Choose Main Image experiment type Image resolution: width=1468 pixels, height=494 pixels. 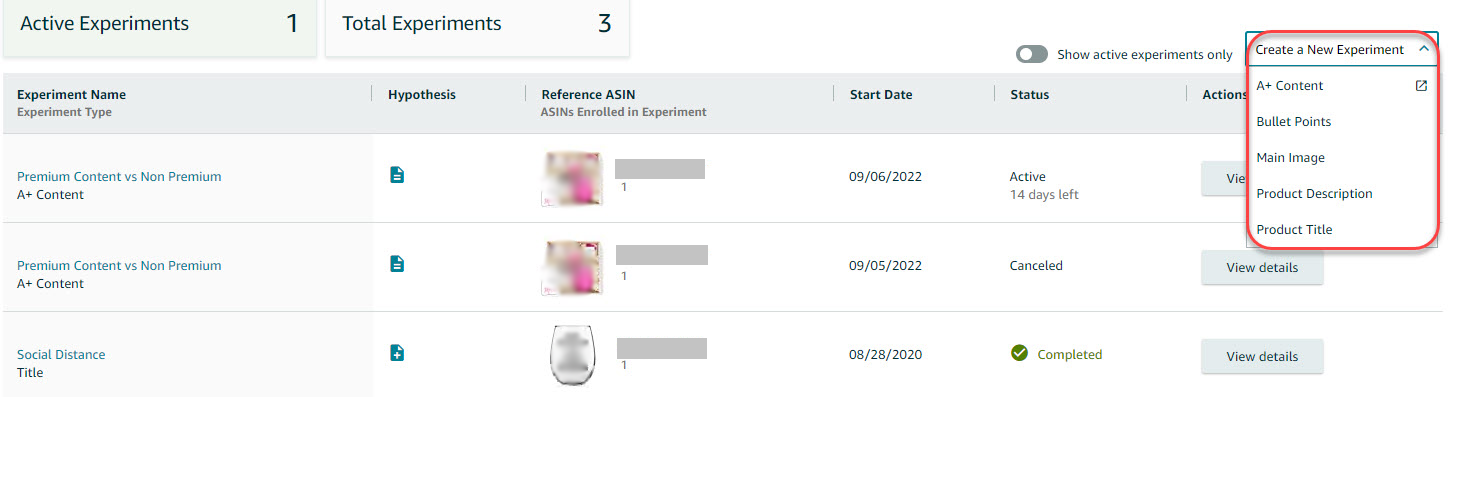[x=1290, y=158]
